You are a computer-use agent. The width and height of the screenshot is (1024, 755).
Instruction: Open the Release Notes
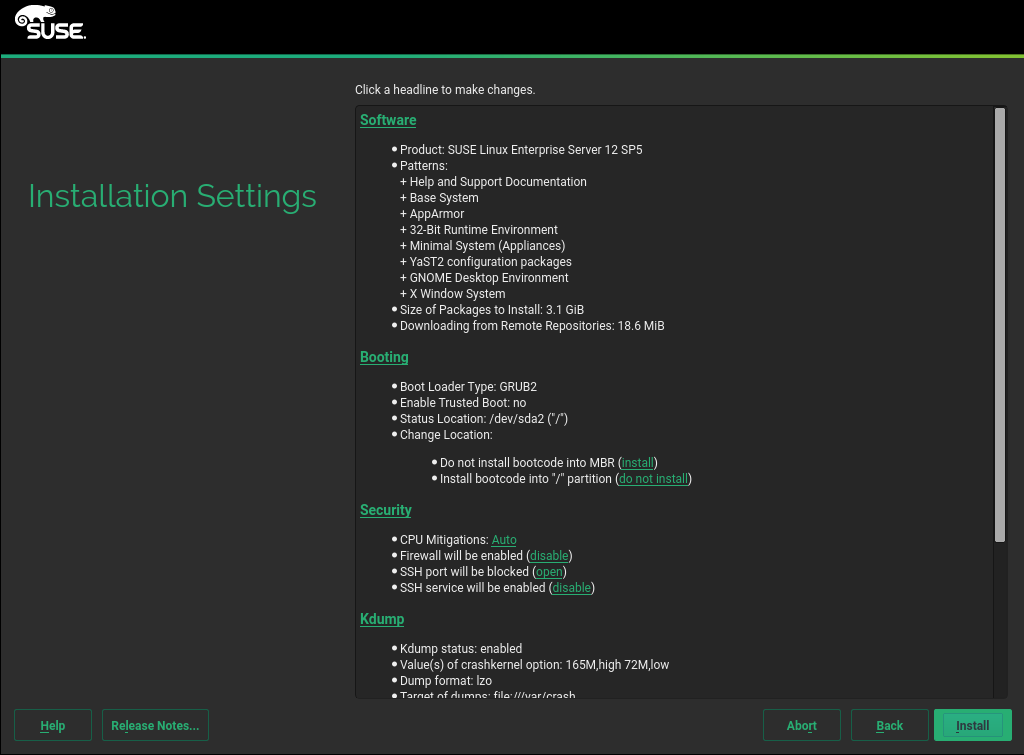(155, 726)
